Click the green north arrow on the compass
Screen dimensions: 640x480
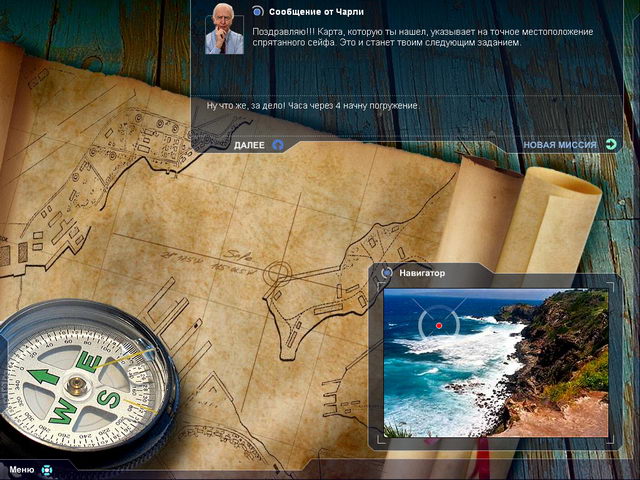point(42,378)
